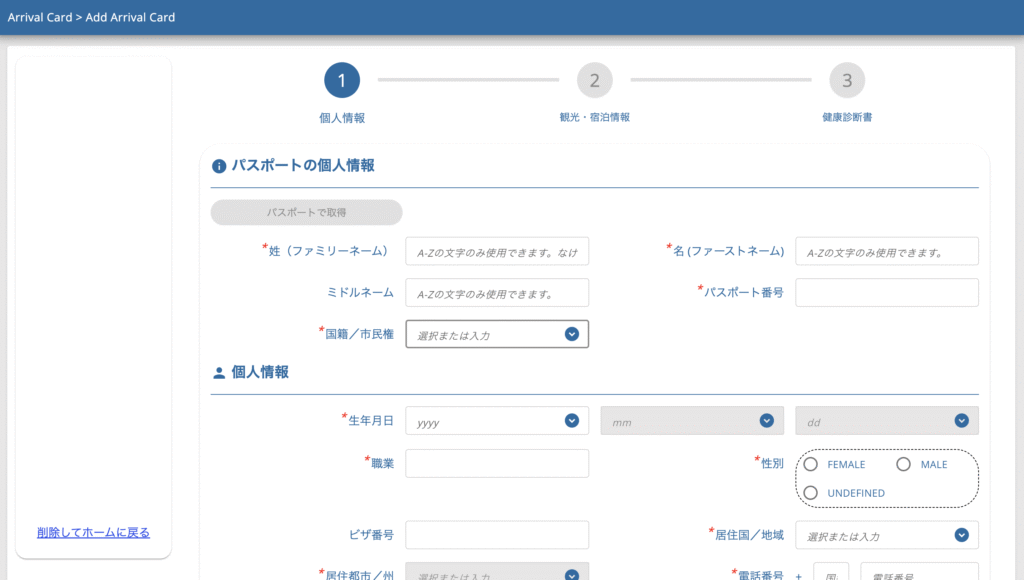The height and width of the screenshot is (580, 1024).
Task: Go to step 3 健康診断書 circle
Action: pos(847,80)
